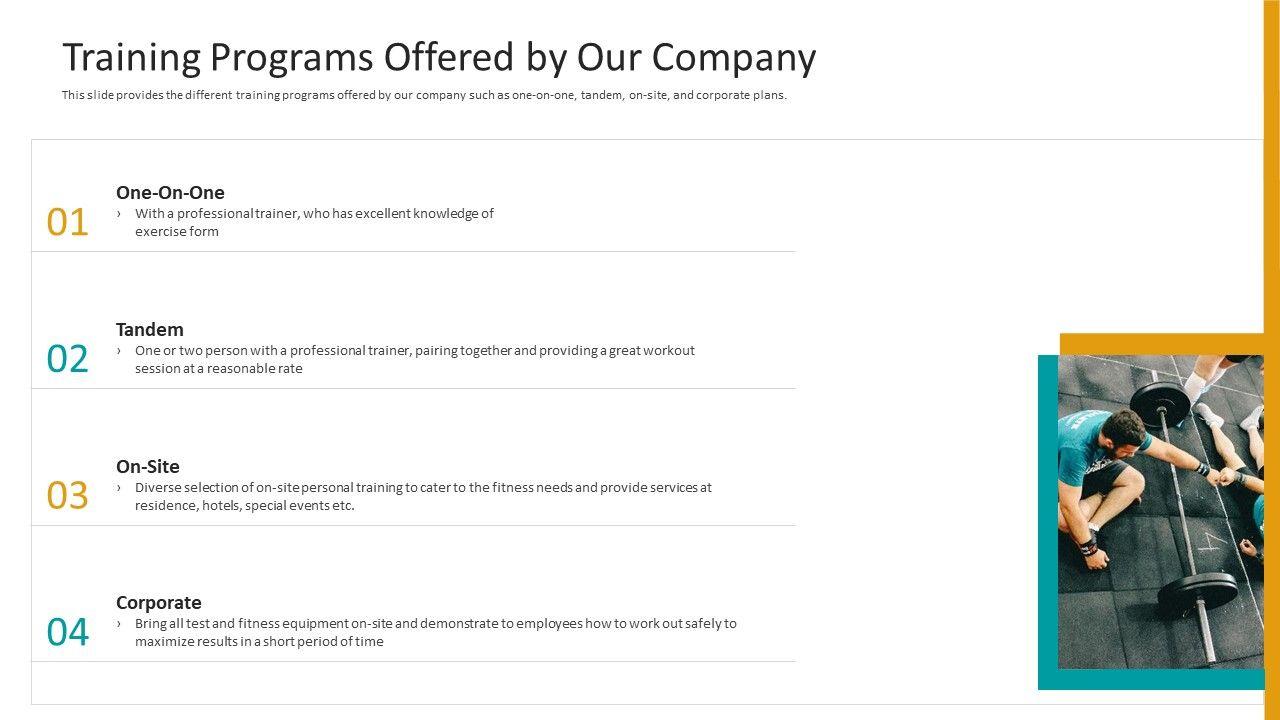Select the On-Site heading
Viewport: 1280px width, 720px height.
tap(148, 467)
